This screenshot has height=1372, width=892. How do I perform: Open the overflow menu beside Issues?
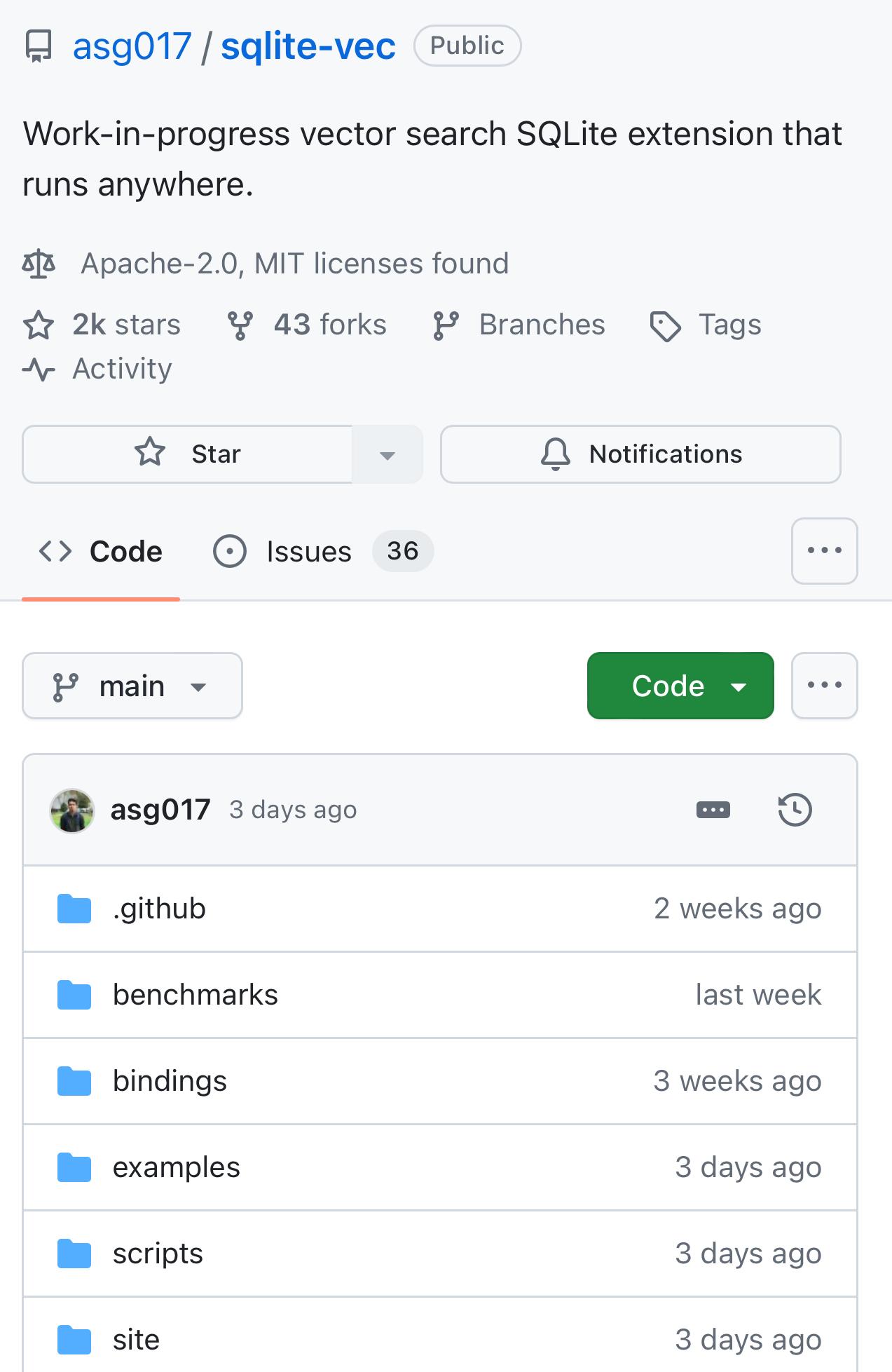824,551
